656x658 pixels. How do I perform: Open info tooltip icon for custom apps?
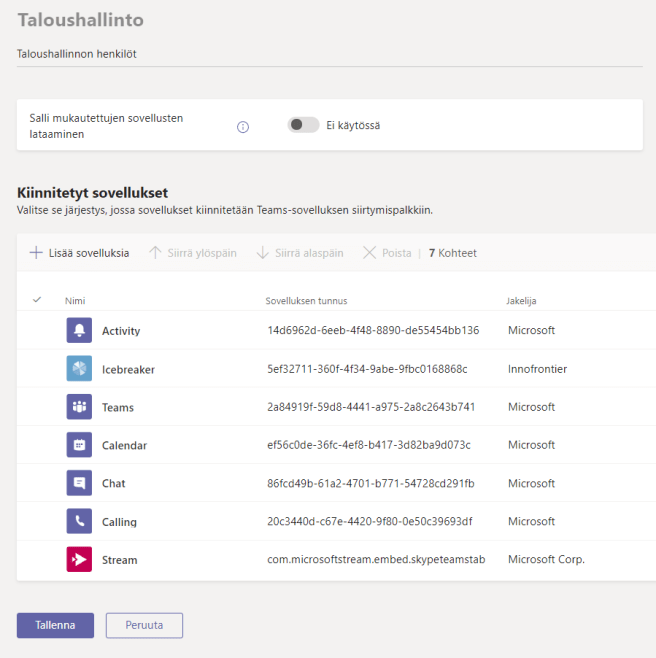point(242,126)
